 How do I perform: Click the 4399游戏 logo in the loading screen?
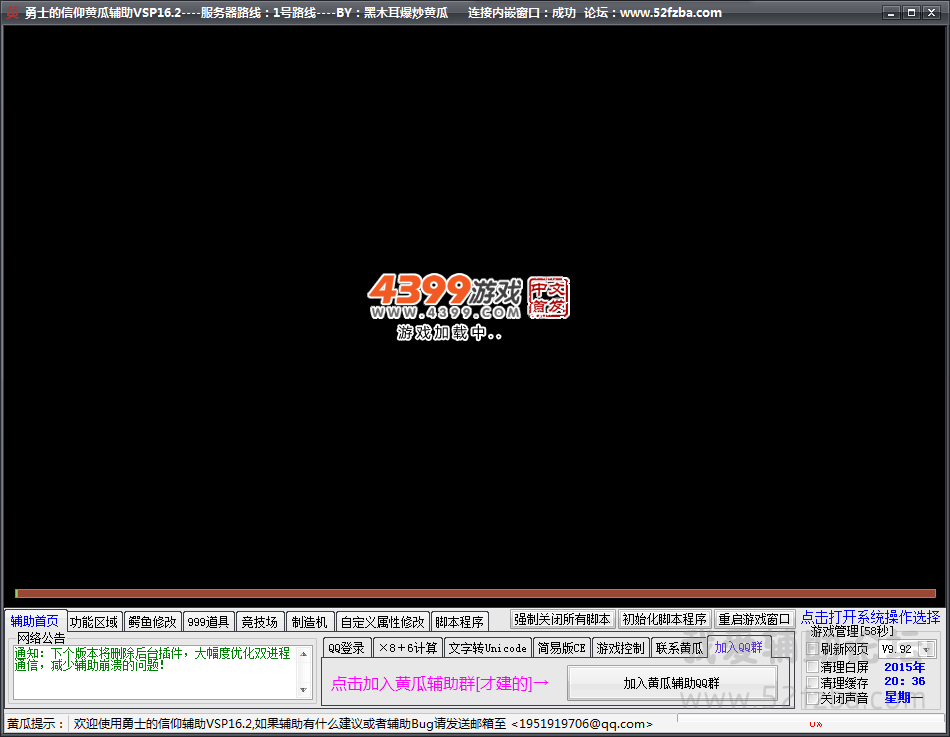444,296
